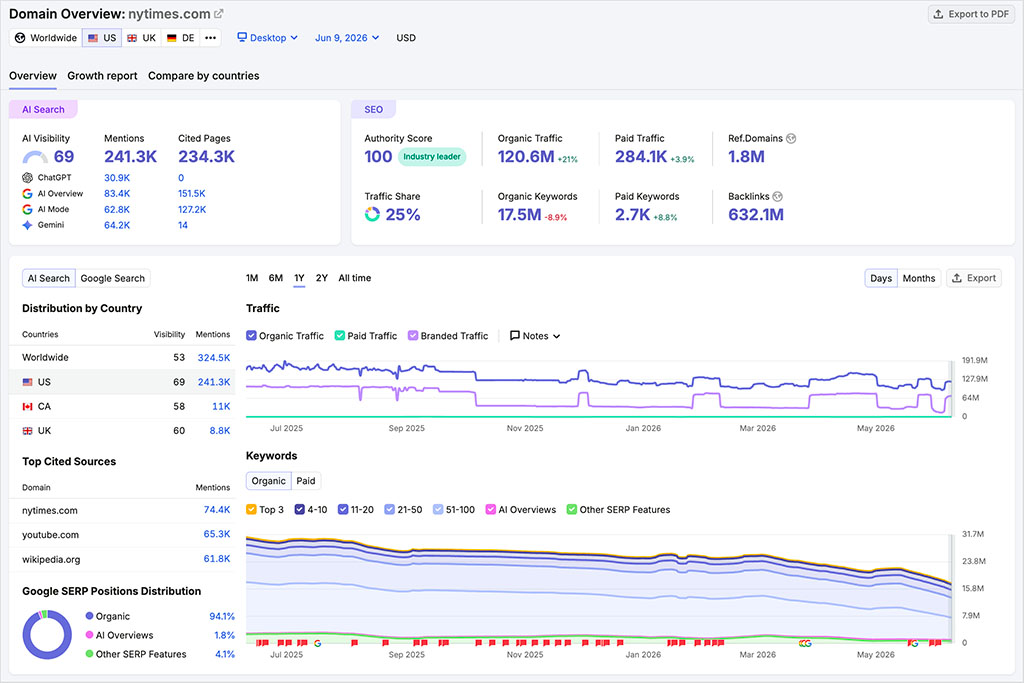Click the Google AI Overview icon
This screenshot has width=1024, height=683.
tap(27, 193)
